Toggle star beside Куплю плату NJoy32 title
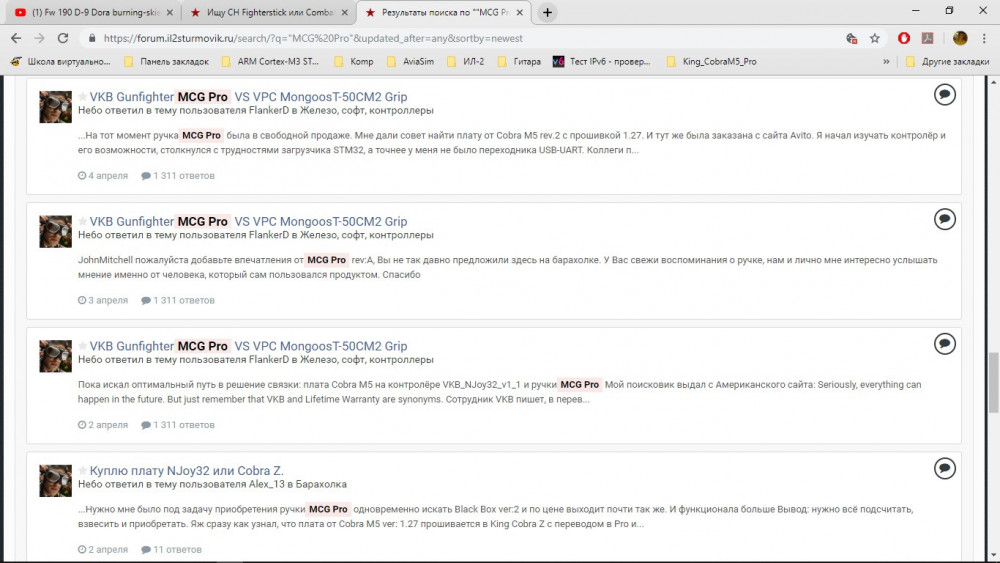The width and height of the screenshot is (1000, 563). click(82, 471)
